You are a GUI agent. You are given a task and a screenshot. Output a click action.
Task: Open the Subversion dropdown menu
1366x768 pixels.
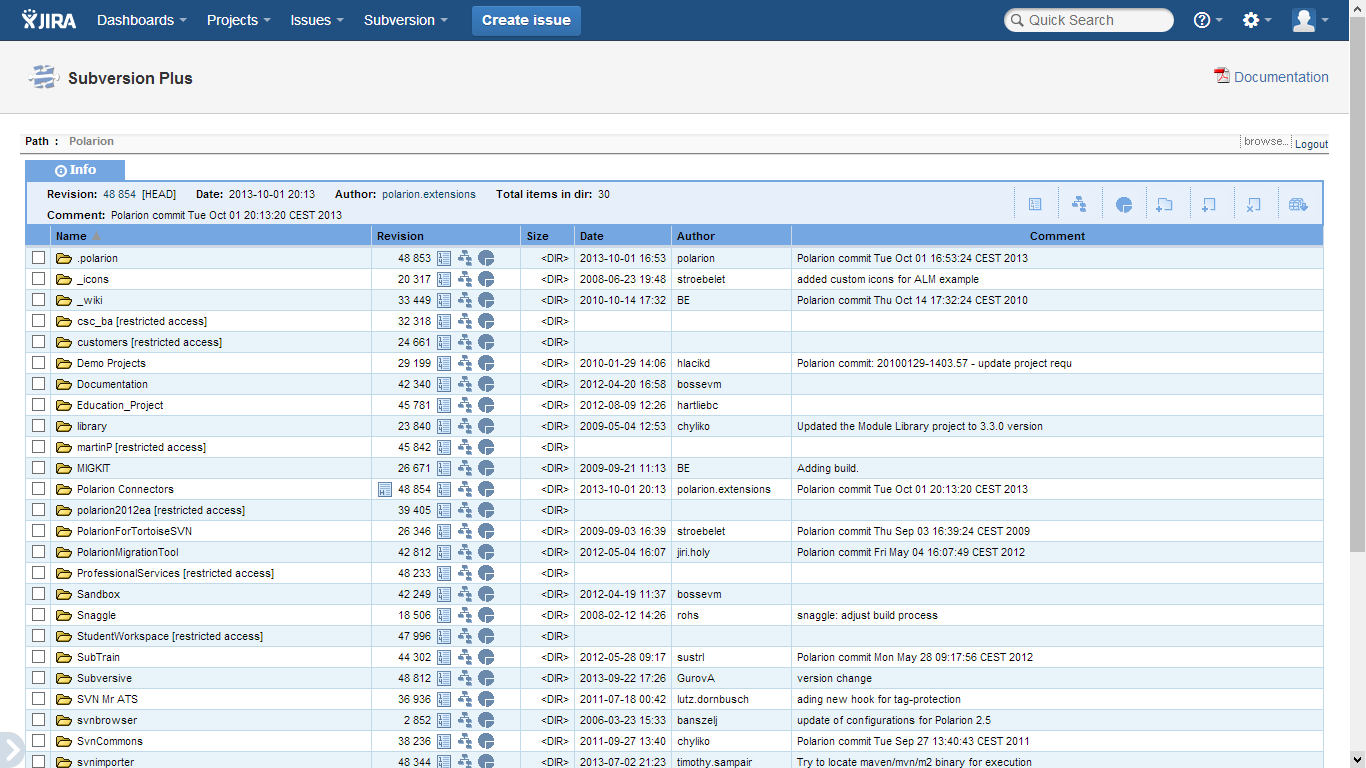click(x=406, y=20)
